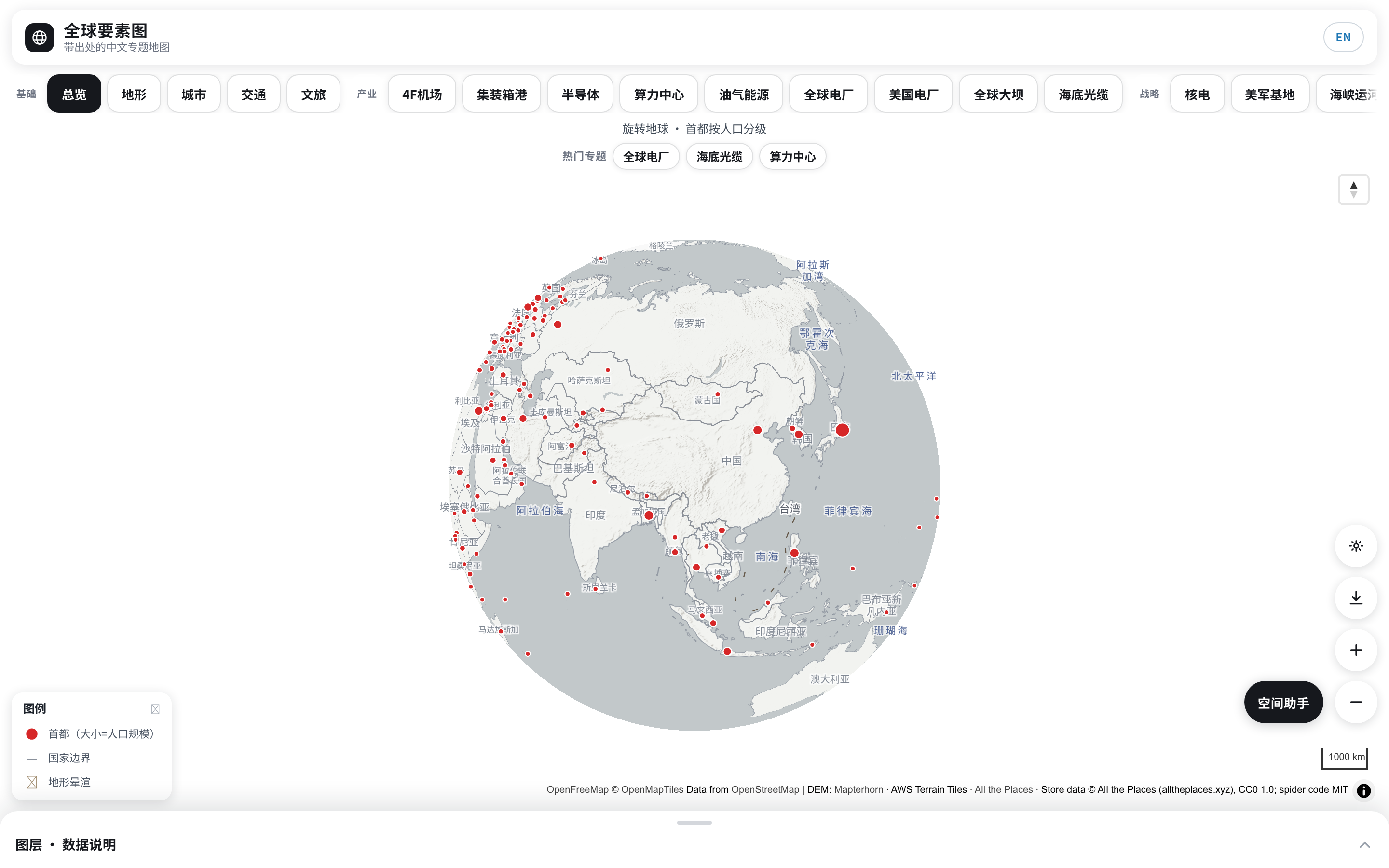Switch language with EN toggle

click(1343, 37)
